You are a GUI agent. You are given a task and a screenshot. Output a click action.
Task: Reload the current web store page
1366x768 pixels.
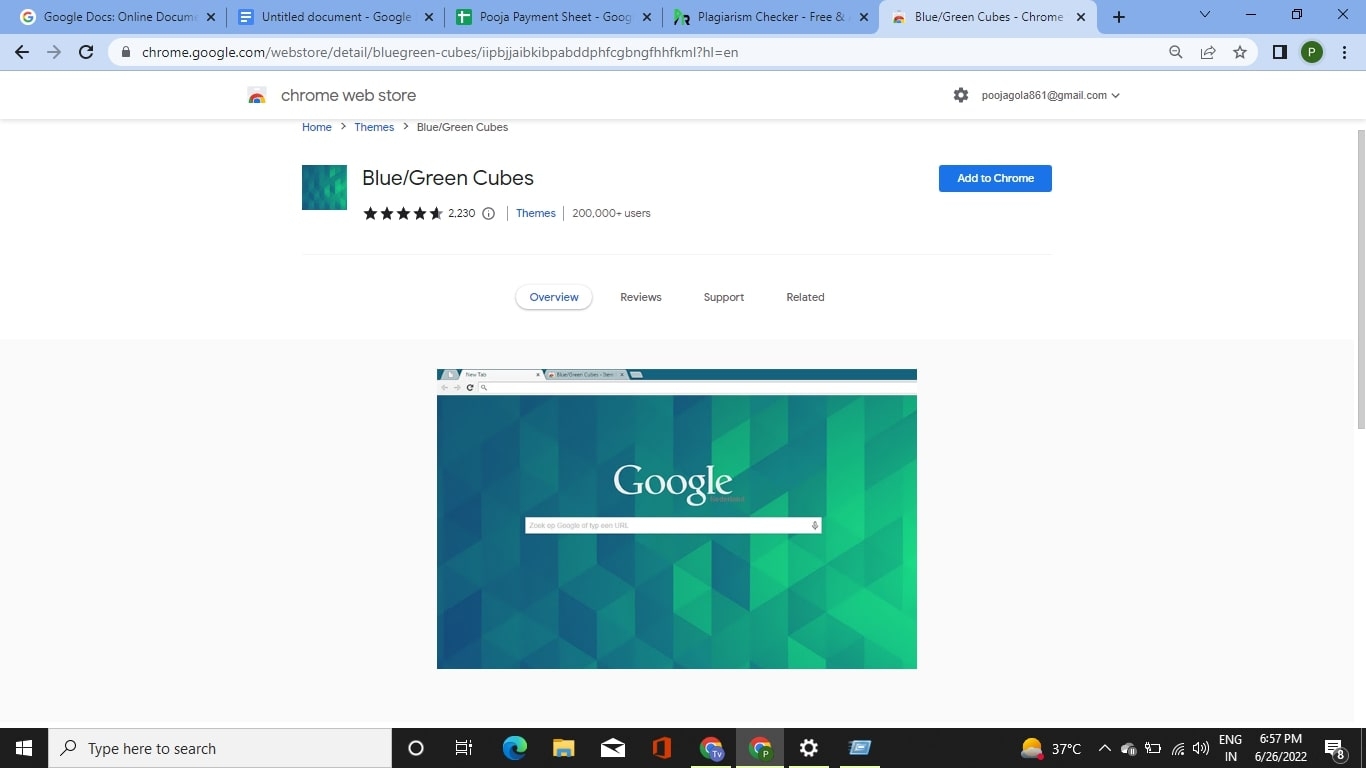pos(86,52)
